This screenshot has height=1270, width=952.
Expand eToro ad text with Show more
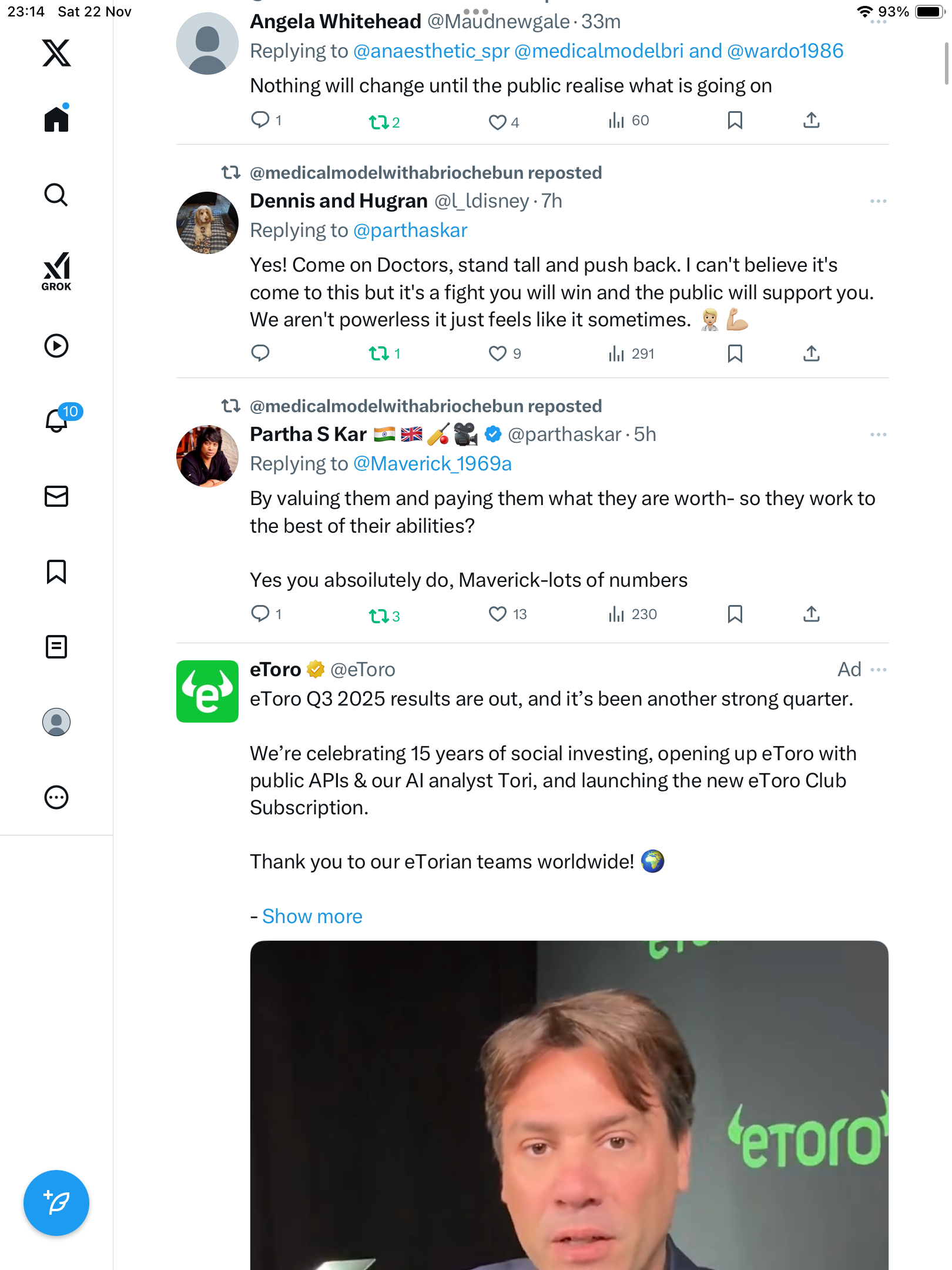coord(312,916)
